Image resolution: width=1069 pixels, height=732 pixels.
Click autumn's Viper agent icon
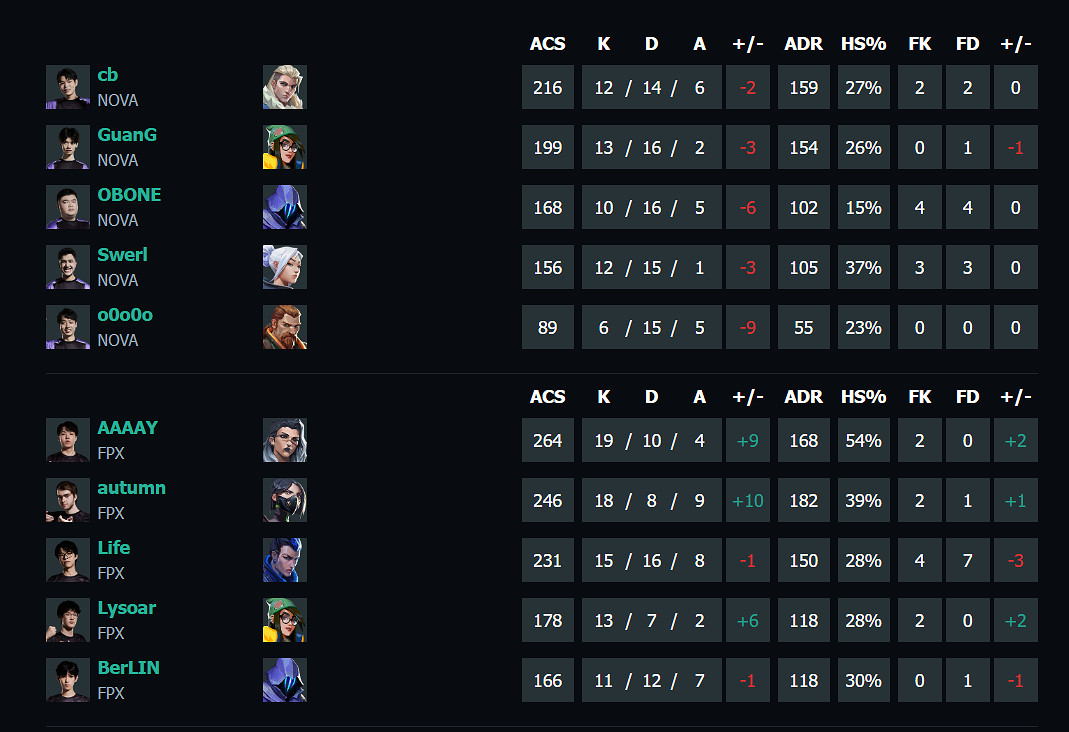pyautogui.click(x=284, y=501)
